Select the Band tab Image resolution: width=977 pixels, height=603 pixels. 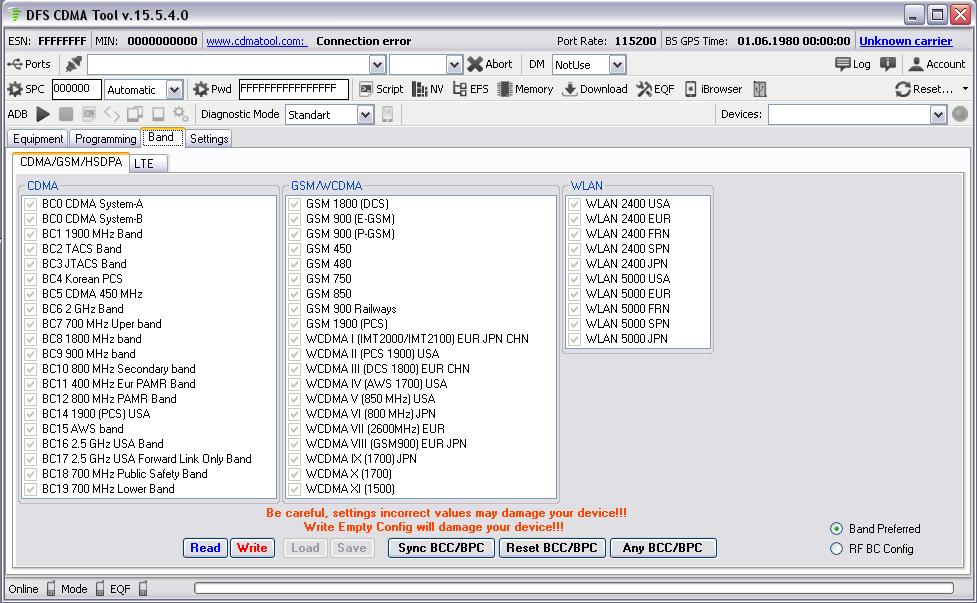(x=161, y=137)
